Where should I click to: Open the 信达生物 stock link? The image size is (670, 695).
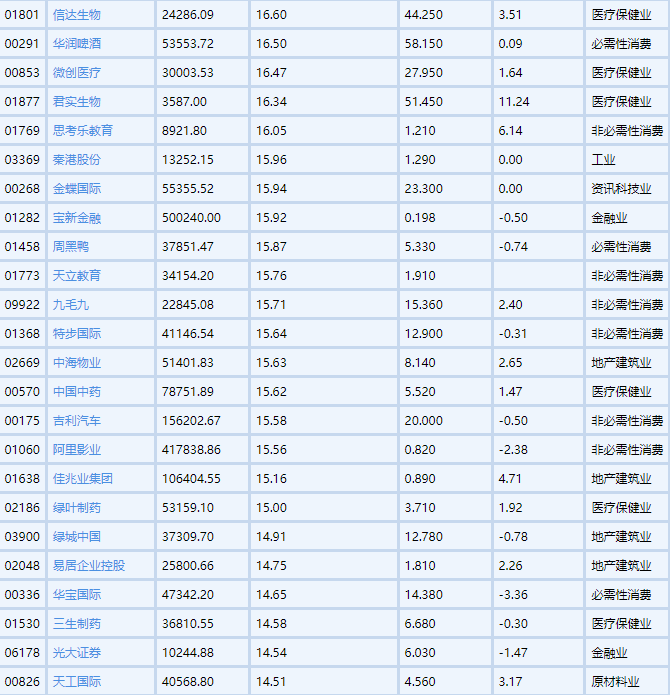point(77,15)
